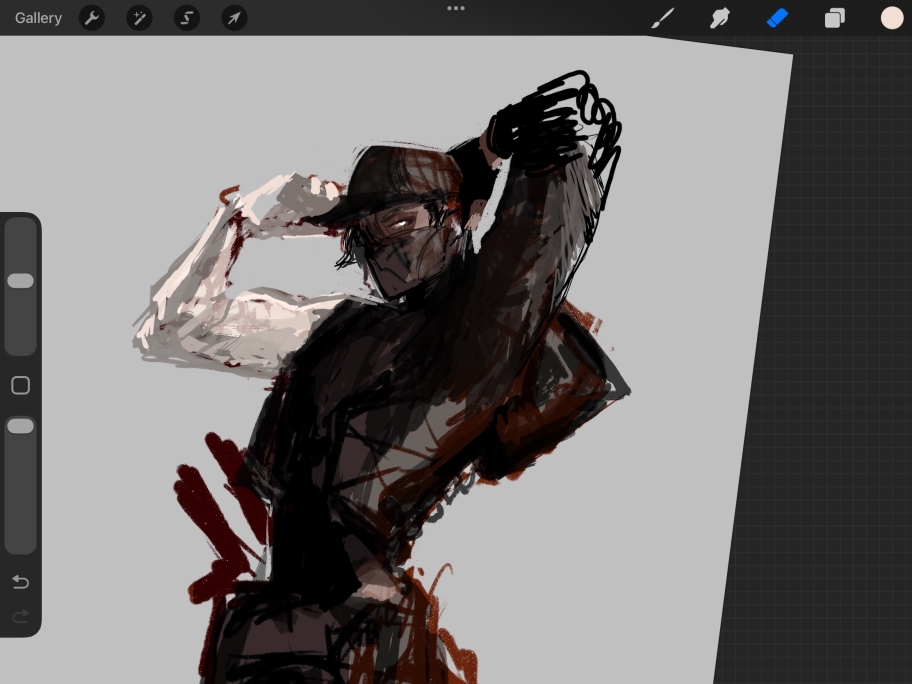Return to the Gallery
Screen dimensions: 912x684
coord(38,18)
